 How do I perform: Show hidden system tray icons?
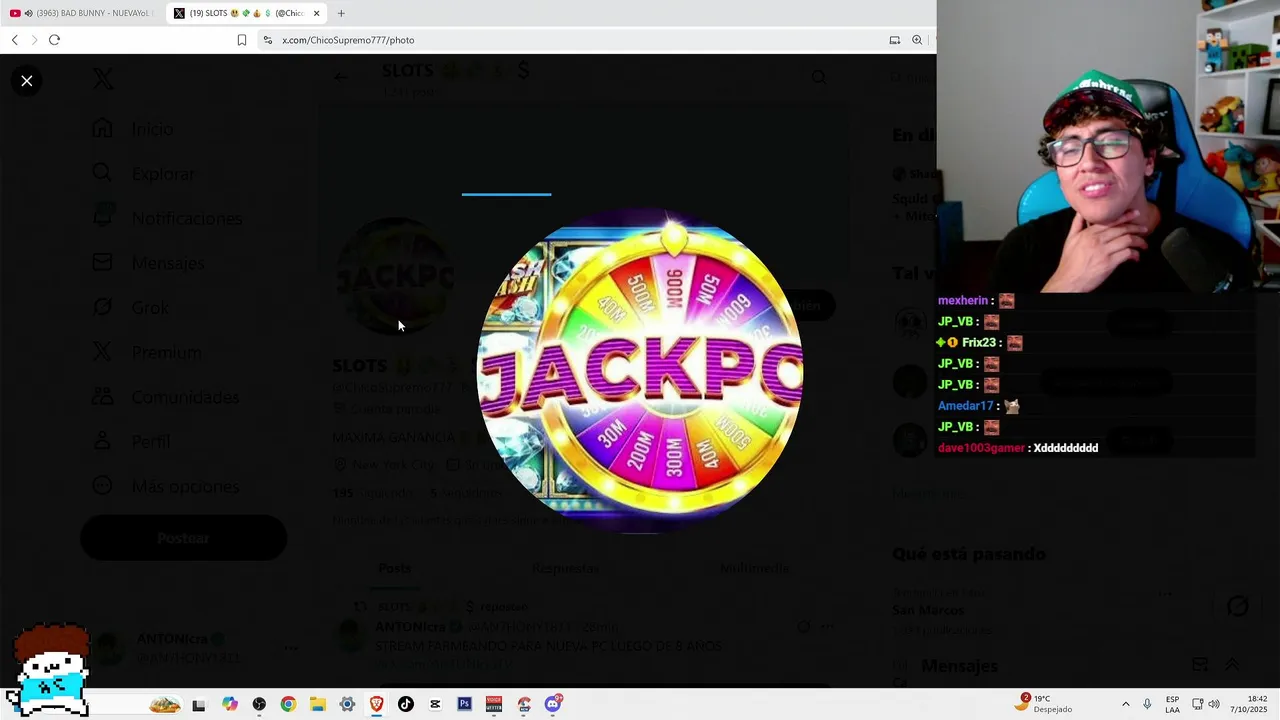tap(1126, 705)
